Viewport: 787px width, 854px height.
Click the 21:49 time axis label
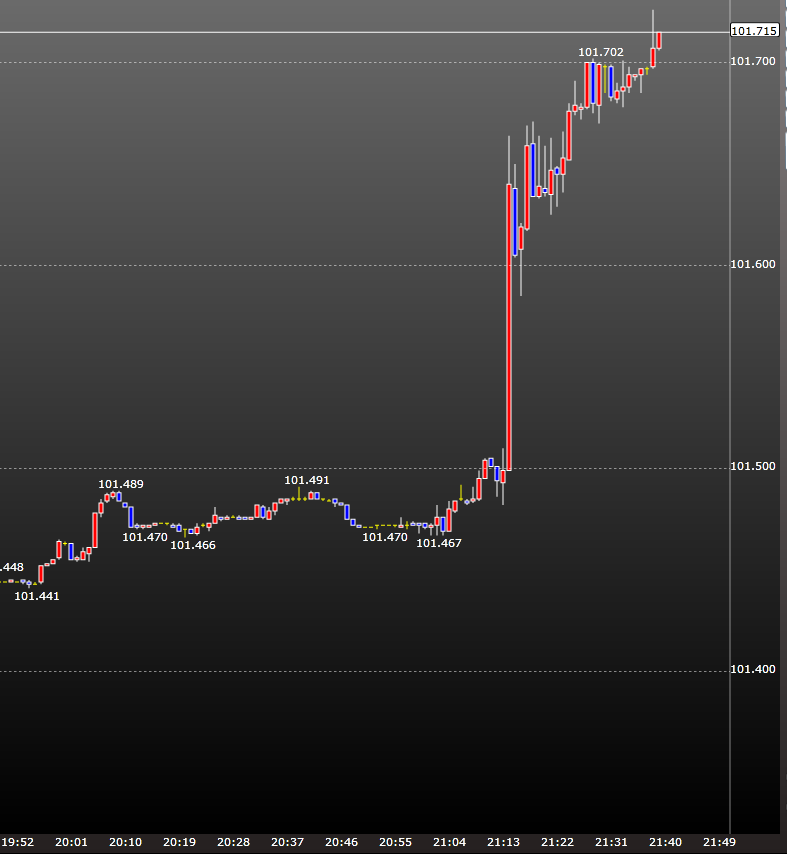coord(719,842)
